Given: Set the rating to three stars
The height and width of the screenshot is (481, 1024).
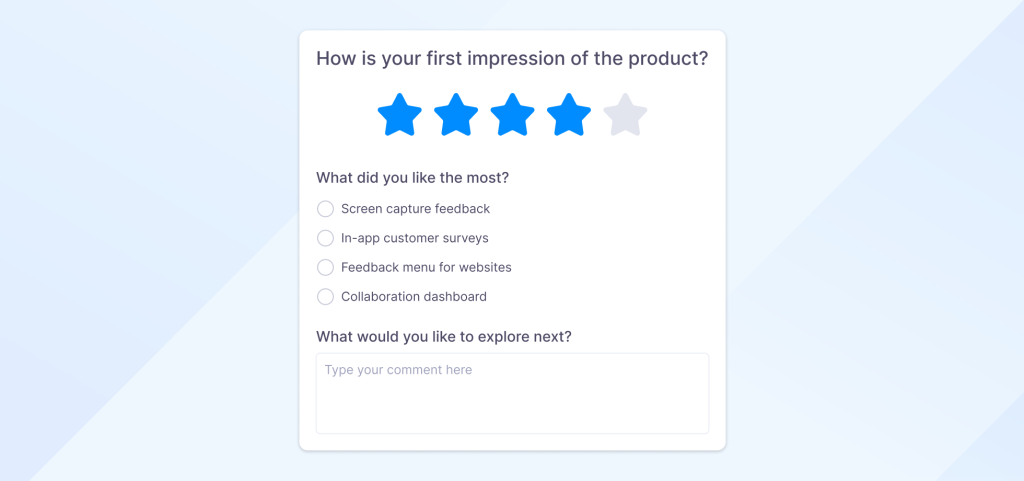Looking at the screenshot, I should (512, 116).
